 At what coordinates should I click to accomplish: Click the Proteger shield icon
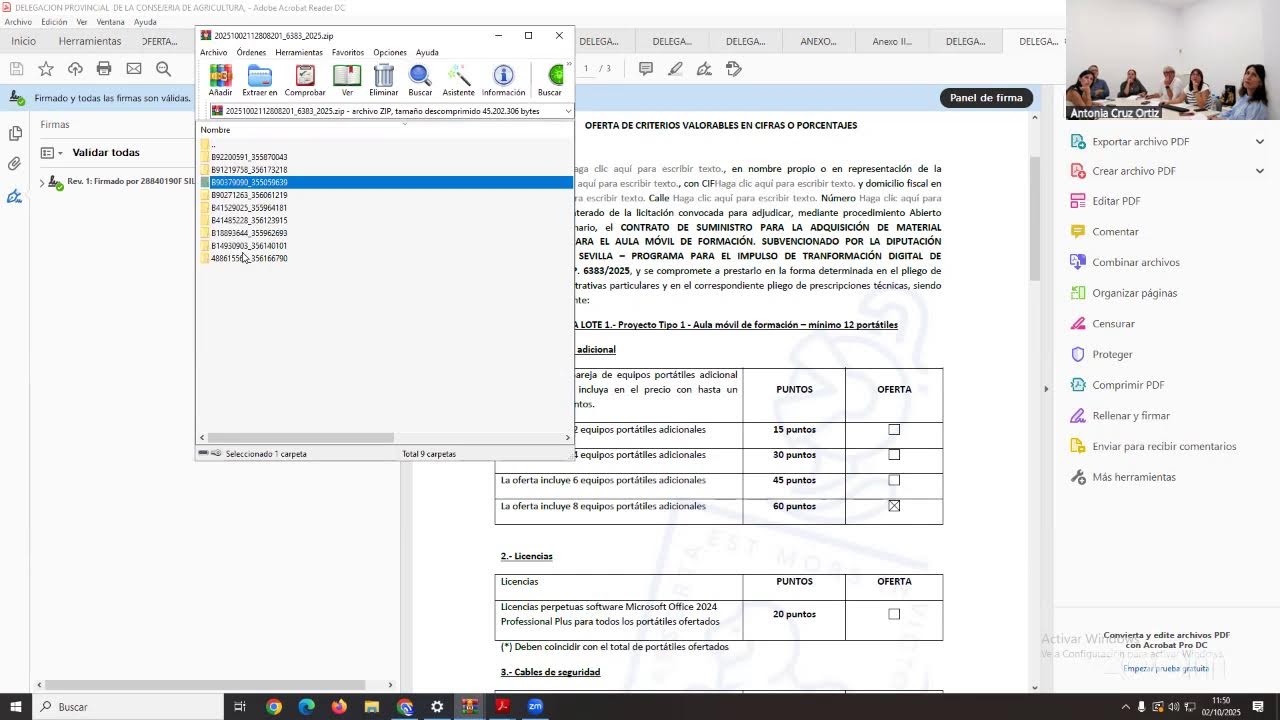pos(1078,354)
